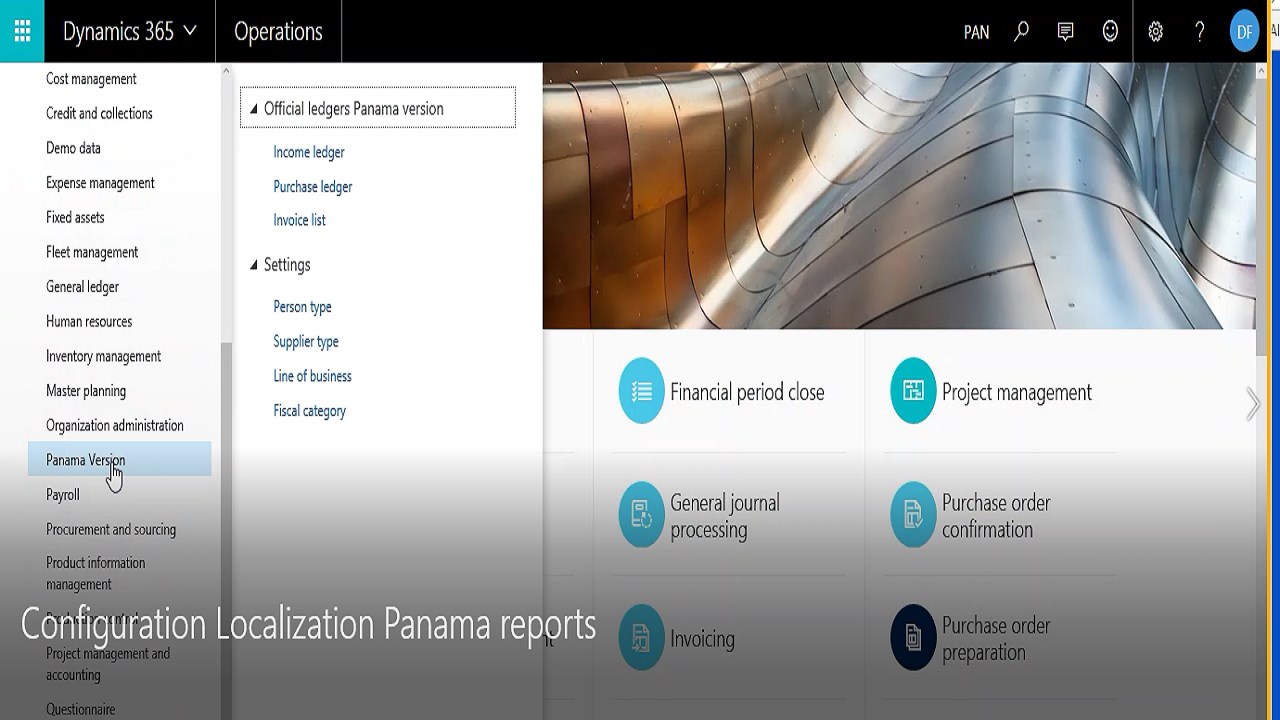
Task: Select Fleet management module
Action: (x=92, y=252)
